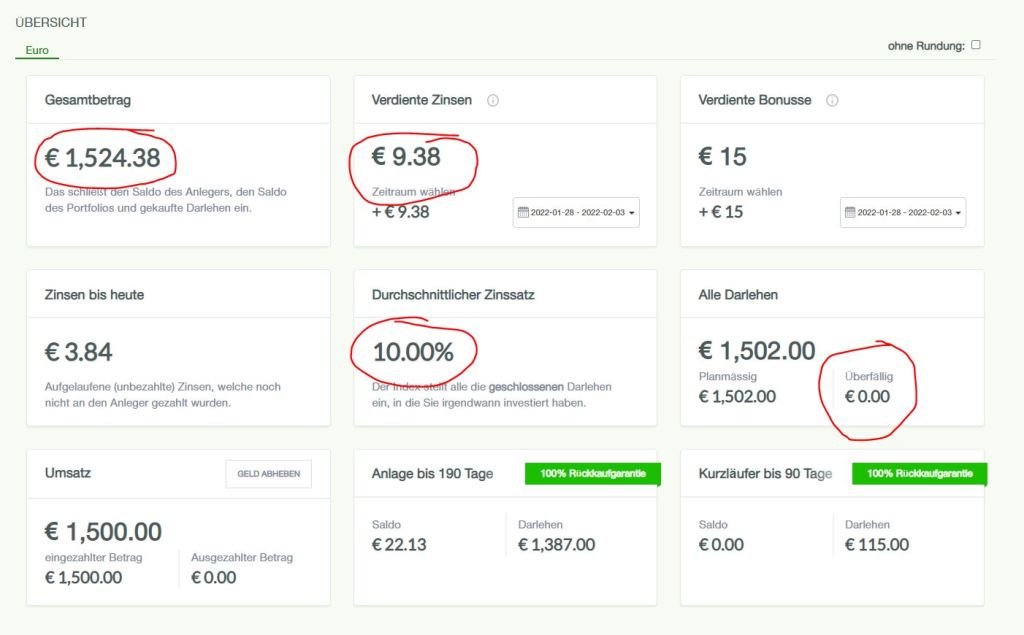Viewport: 1024px width, 635px height.
Task: Open the Anlage bis 190 Tage portfolio title
Action: [x=432, y=473]
